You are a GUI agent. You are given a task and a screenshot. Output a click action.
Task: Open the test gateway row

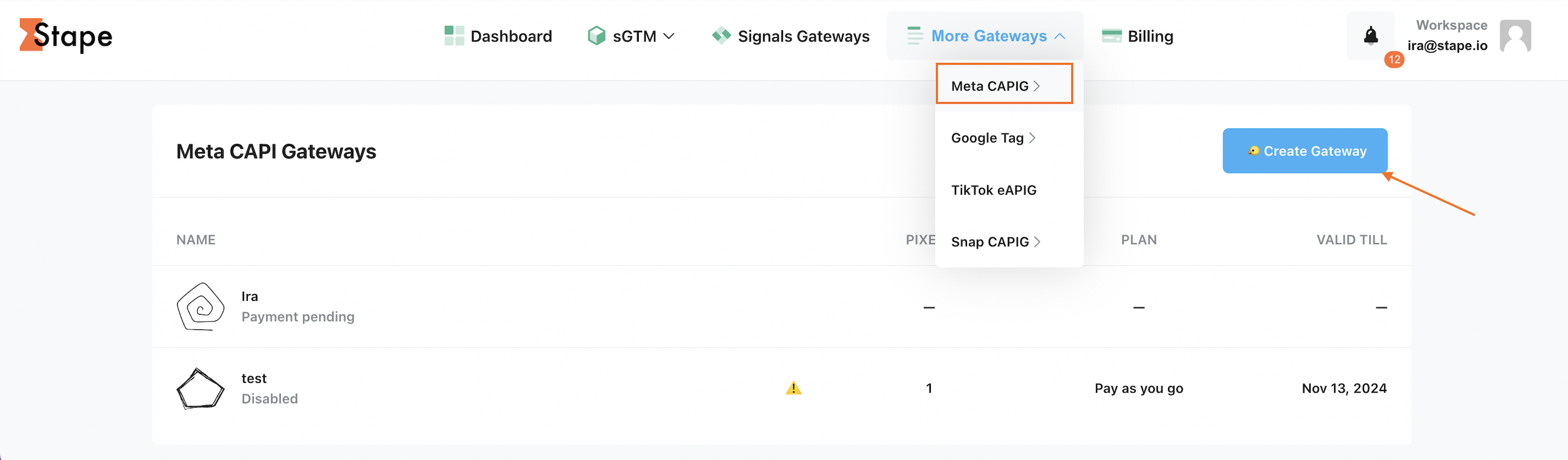pyautogui.click(x=782, y=388)
